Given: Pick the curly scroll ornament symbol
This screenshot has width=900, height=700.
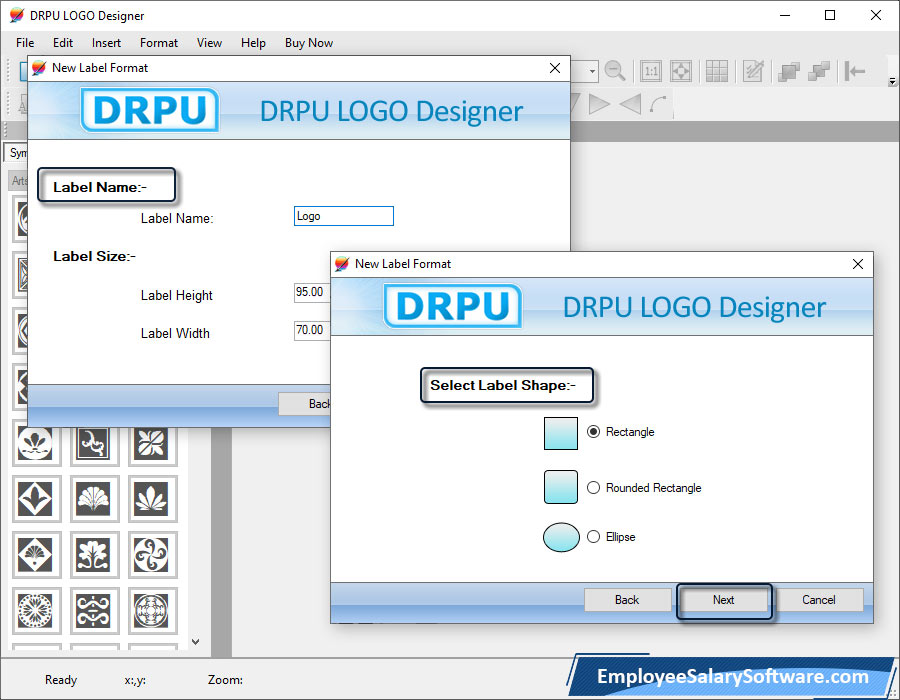Looking at the screenshot, I should click(x=94, y=444).
